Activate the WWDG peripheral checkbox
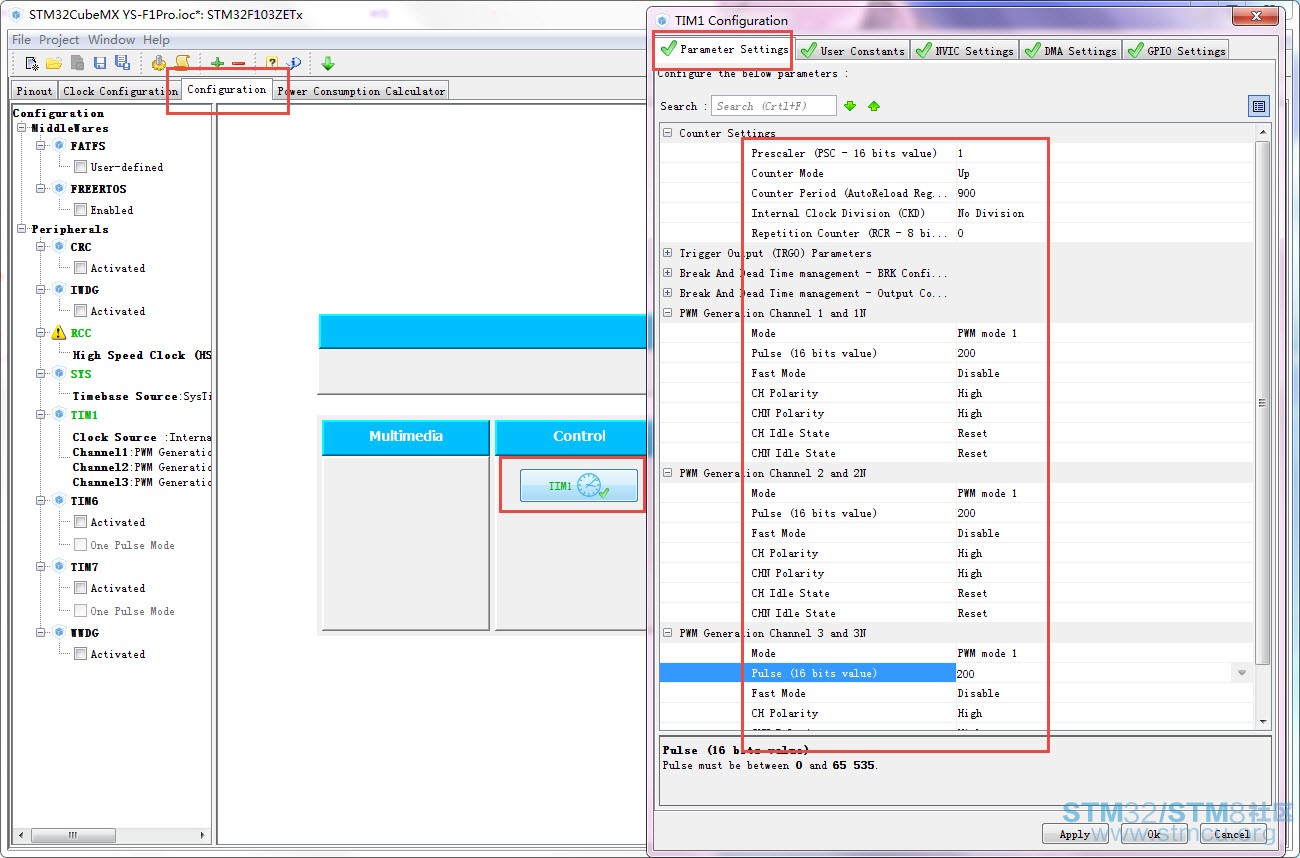This screenshot has height=858, width=1300. coord(80,654)
